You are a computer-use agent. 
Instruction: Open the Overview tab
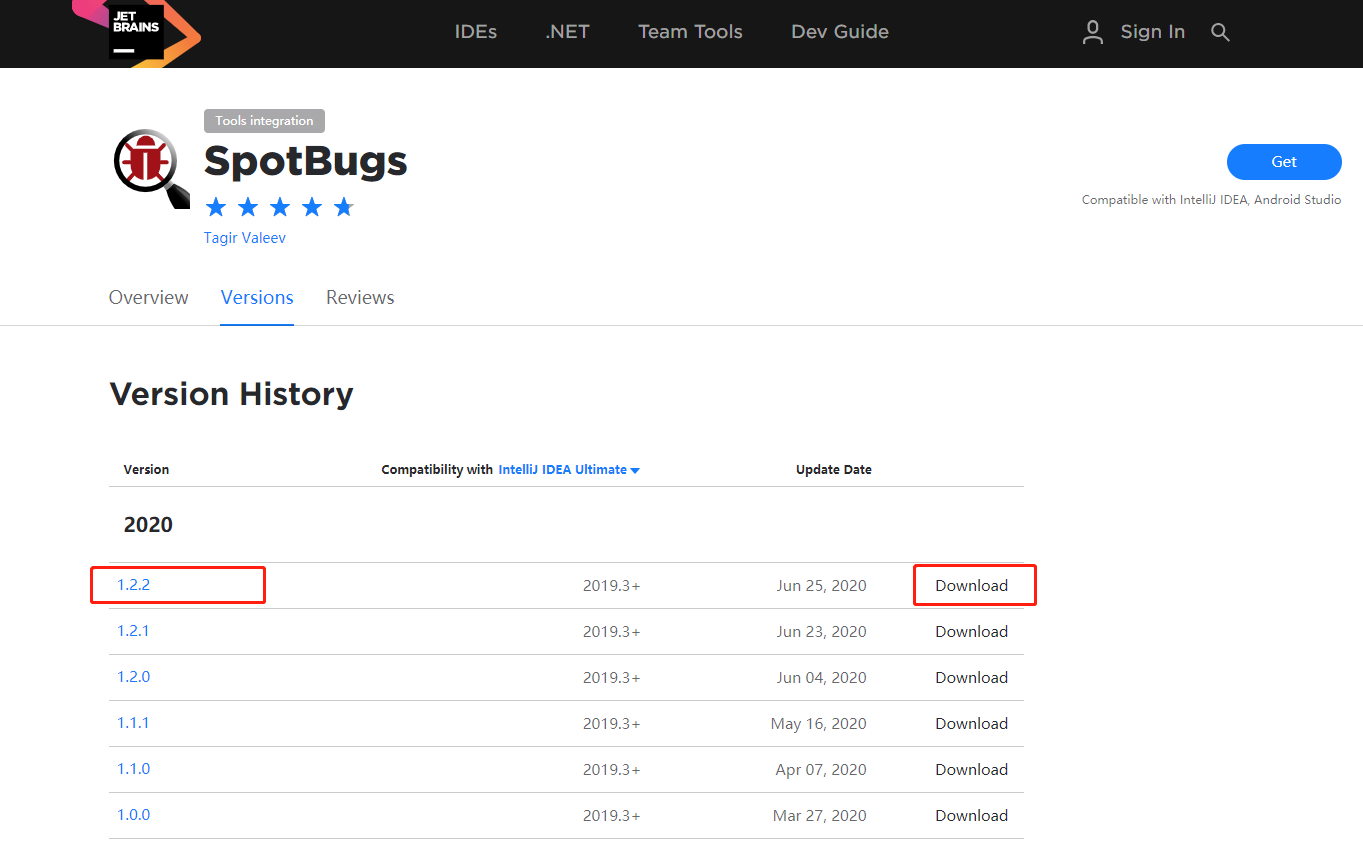(x=148, y=297)
